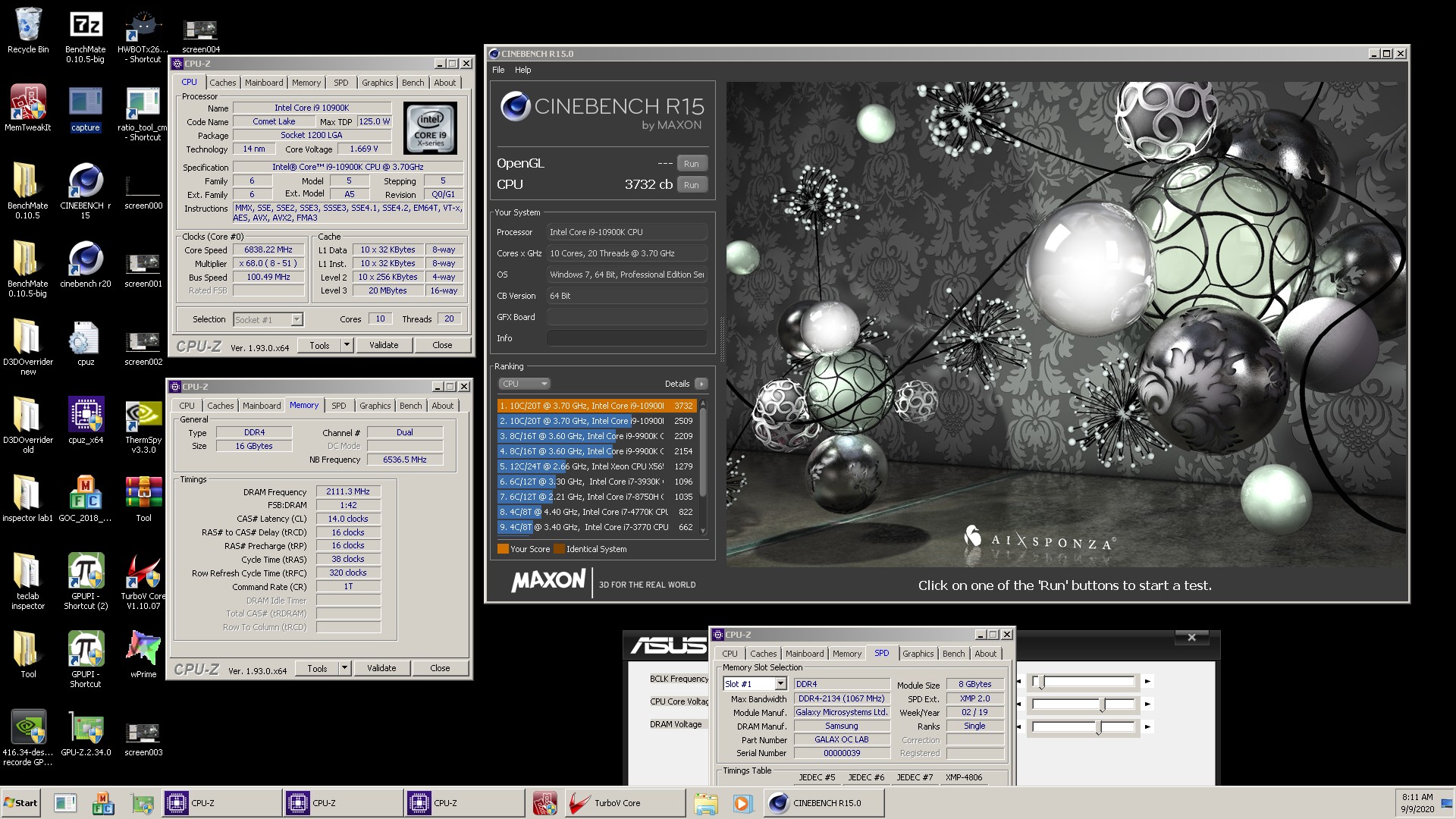Launch CINEBENCH r15 desktop shortcut
Image resolution: width=1456 pixels, height=819 pixels.
click(x=86, y=190)
